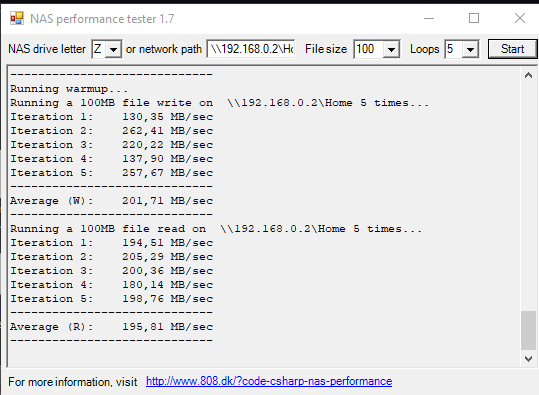Click the read Iteration 3: 200,36 MB/sec line
This screenshot has height=395, width=539.
111,271
